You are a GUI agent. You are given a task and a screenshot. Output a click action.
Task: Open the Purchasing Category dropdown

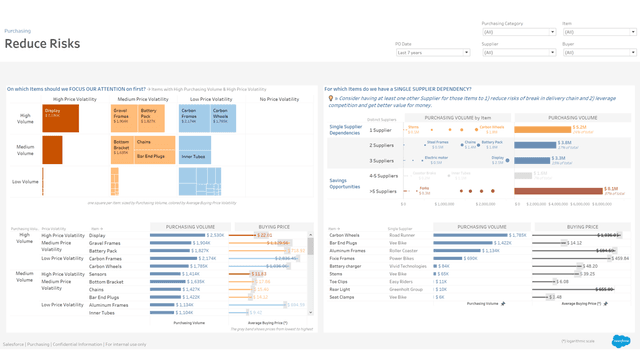[x=519, y=32]
